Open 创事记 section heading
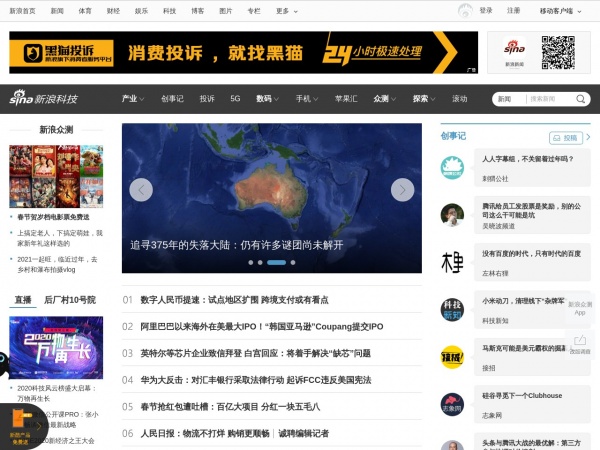The height and width of the screenshot is (450, 600). click(453, 136)
